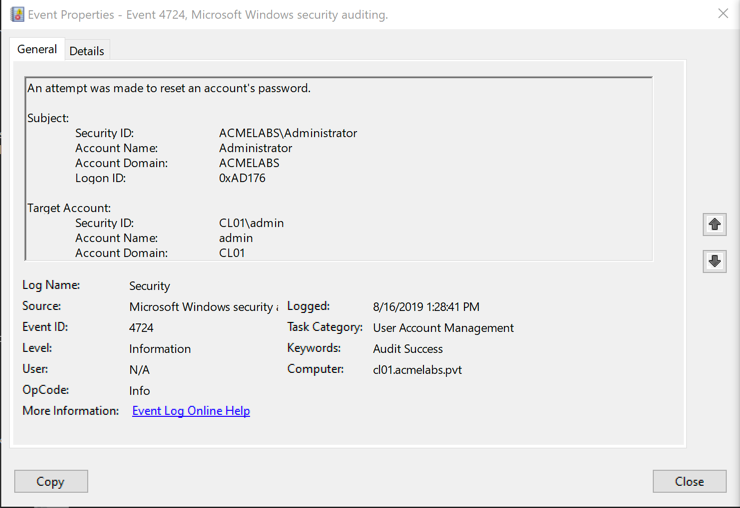Click the password reset description text line
This screenshot has width=740, height=508.
[169, 88]
